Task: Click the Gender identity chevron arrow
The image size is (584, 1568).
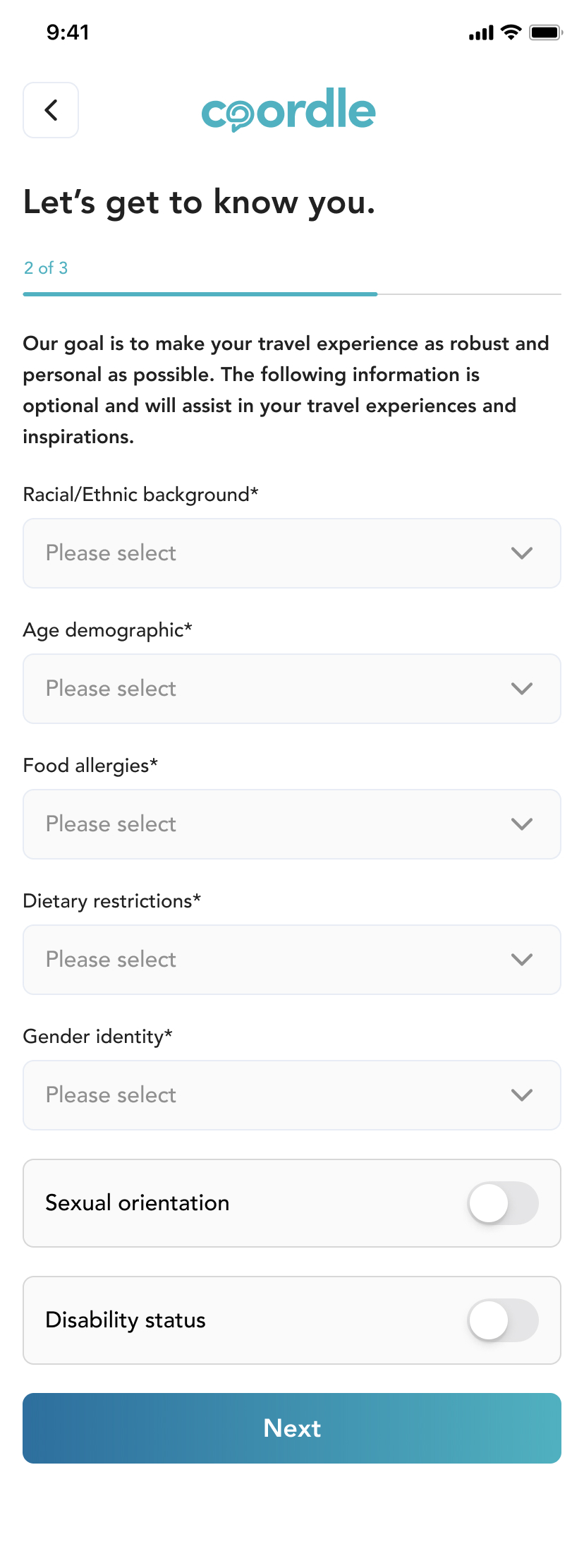Action: coord(522,1095)
